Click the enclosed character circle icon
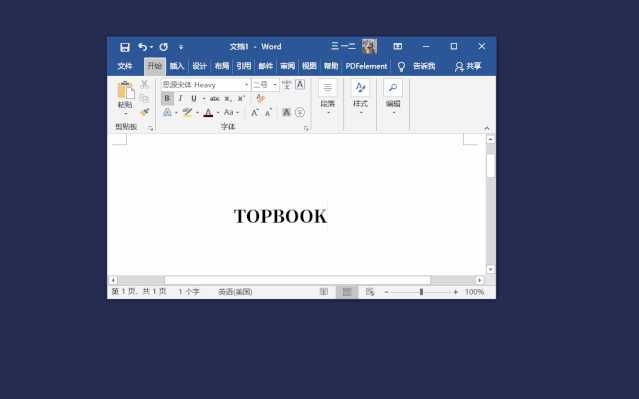 [x=300, y=112]
